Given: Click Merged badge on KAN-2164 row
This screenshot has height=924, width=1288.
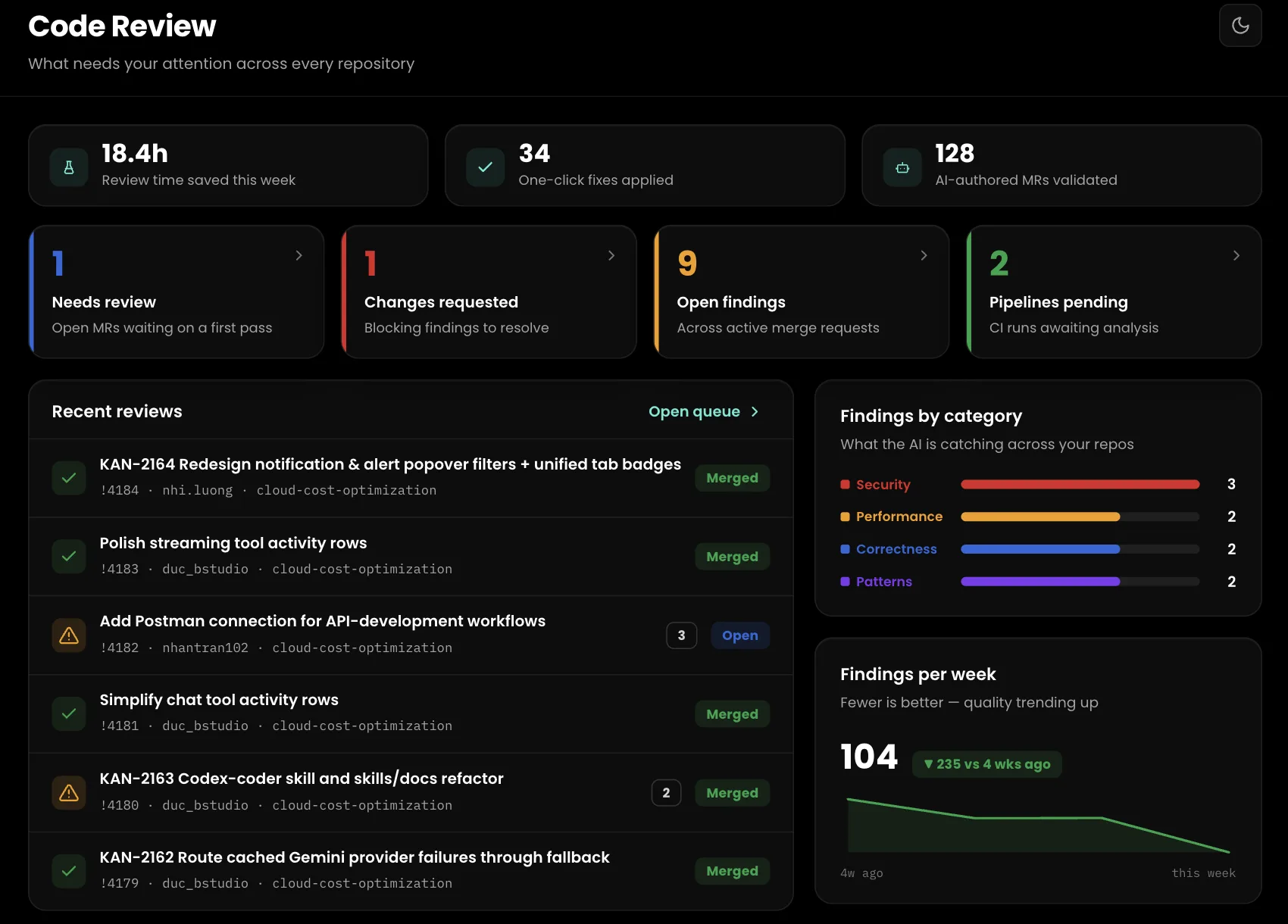Looking at the screenshot, I should 732,478.
